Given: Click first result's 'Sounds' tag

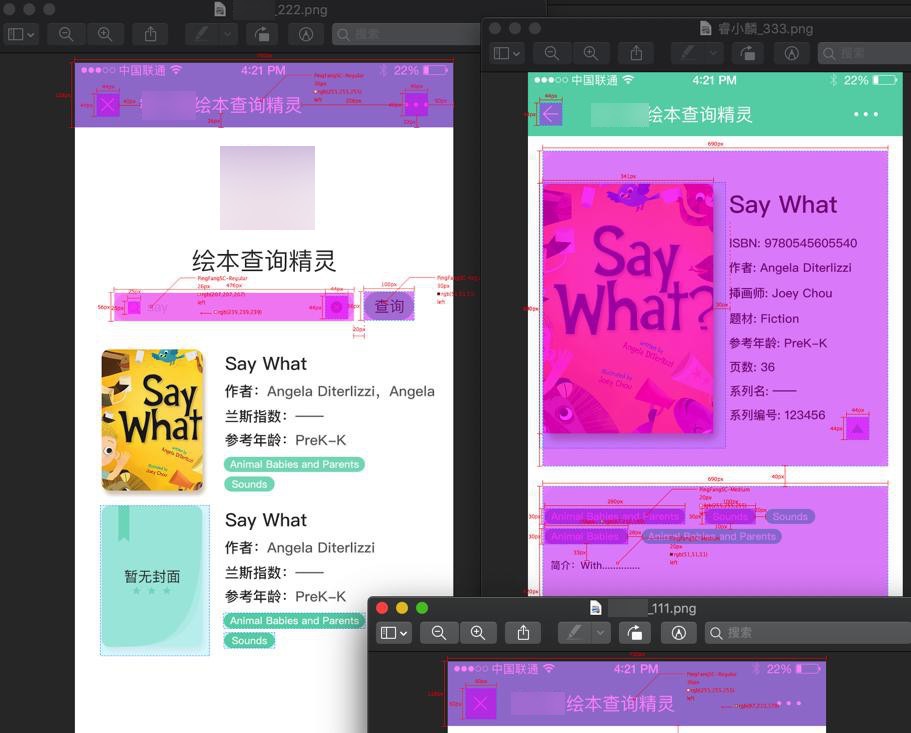Looking at the screenshot, I should point(249,484).
